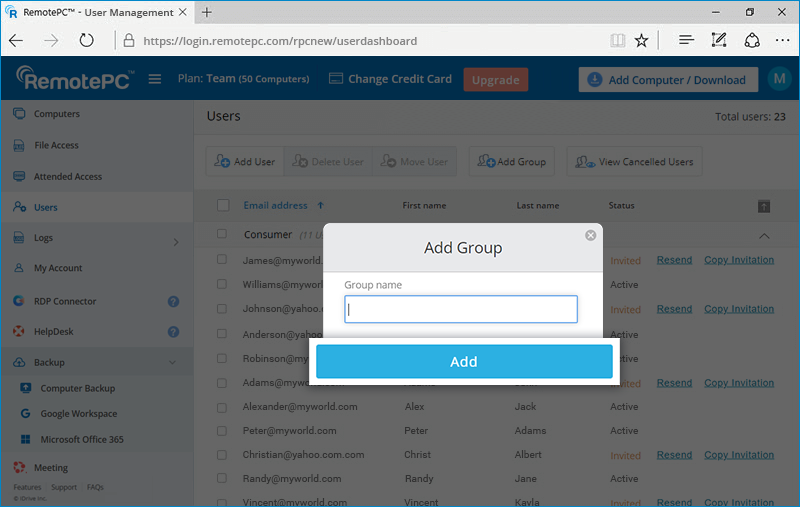
Task: Click the RDP Connector help icon
Action: [x=173, y=301]
